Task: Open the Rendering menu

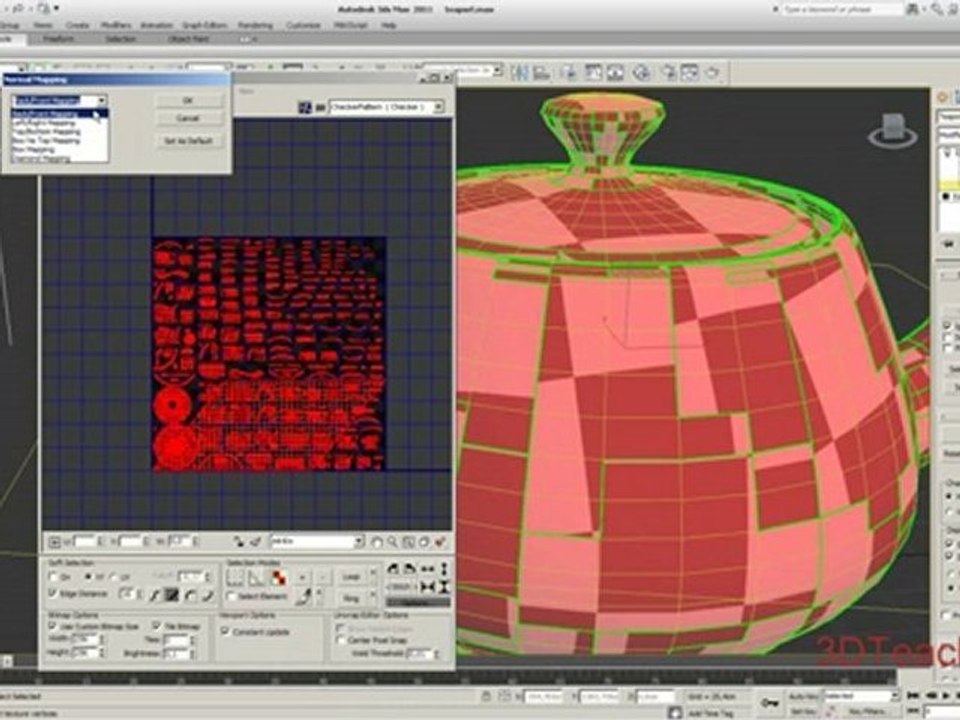Action: point(255,25)
